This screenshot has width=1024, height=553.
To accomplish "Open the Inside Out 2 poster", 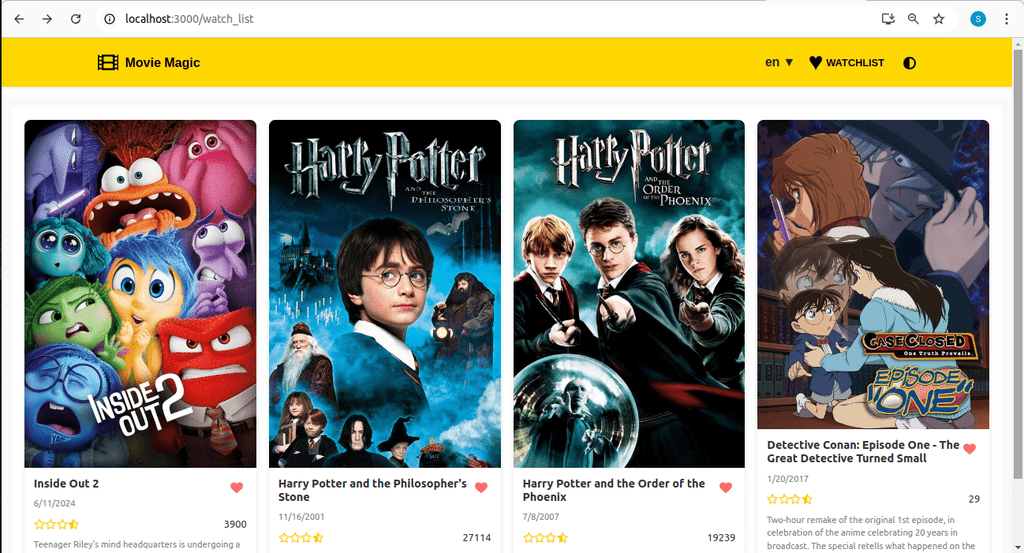I will (x=140, y=294).
